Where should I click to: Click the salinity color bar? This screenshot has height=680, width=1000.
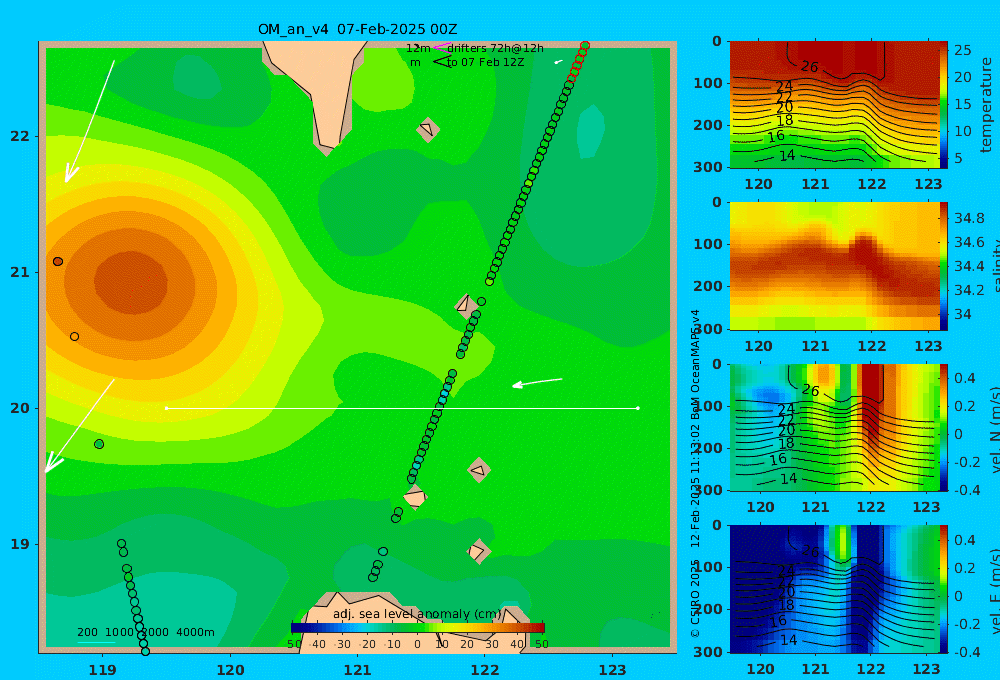click(944, 266)
